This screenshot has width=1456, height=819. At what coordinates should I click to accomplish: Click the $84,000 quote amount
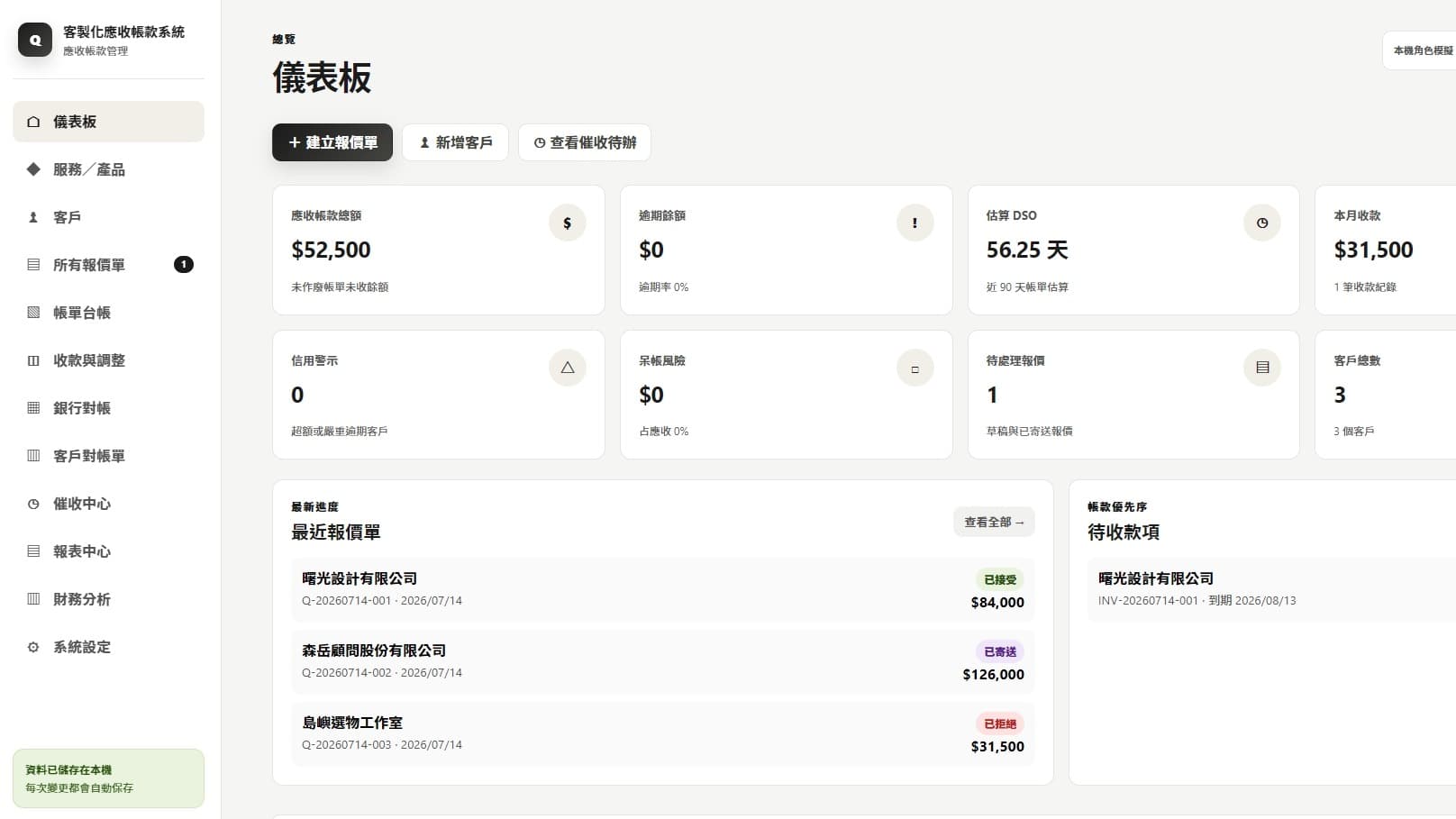tap(997, 603)
